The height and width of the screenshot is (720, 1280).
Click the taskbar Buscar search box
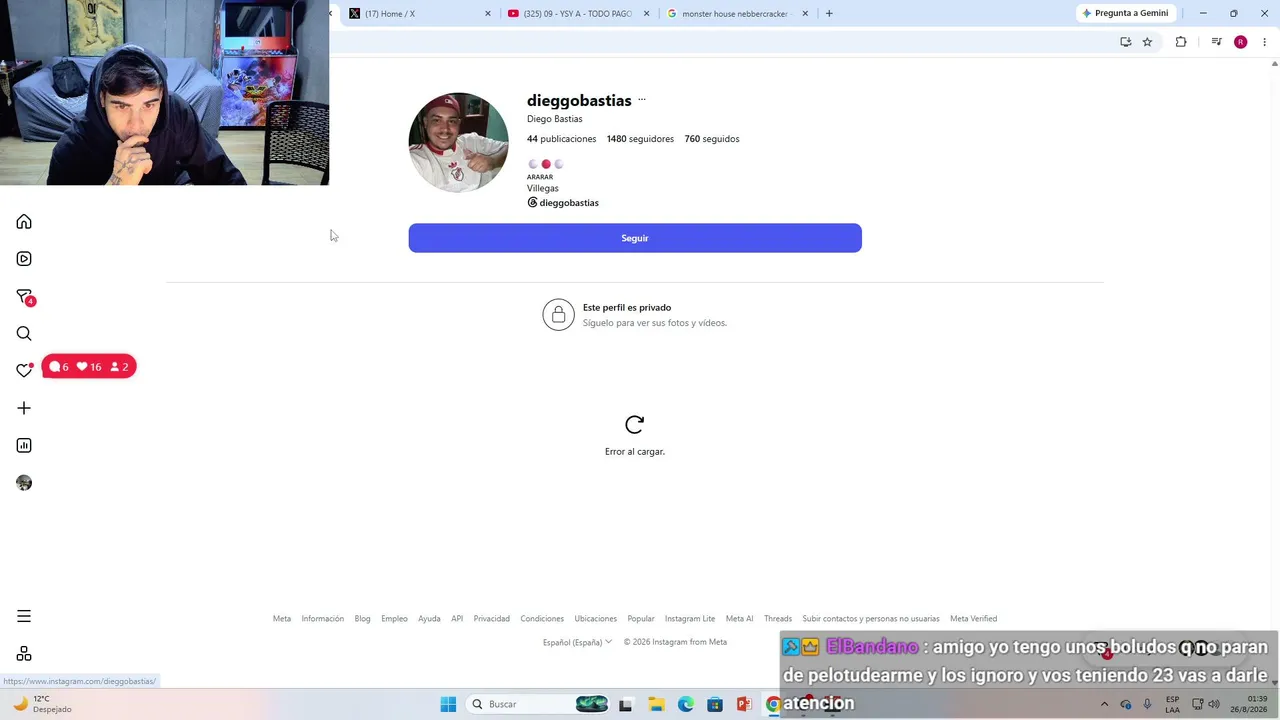click(540, 704)
